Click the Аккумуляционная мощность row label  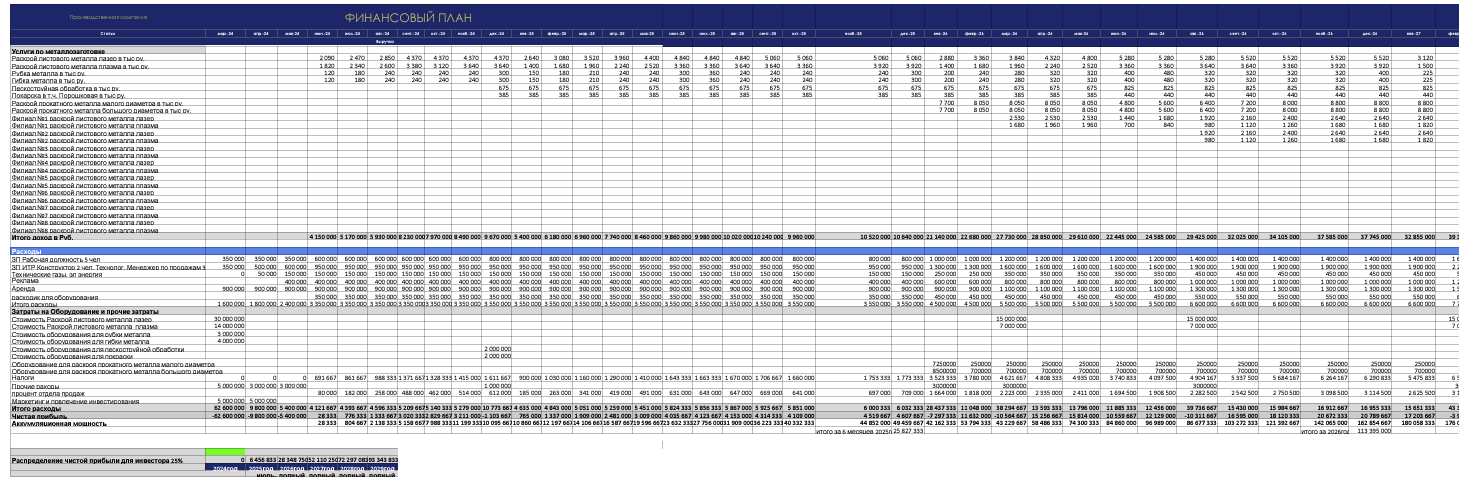(59, 423)
